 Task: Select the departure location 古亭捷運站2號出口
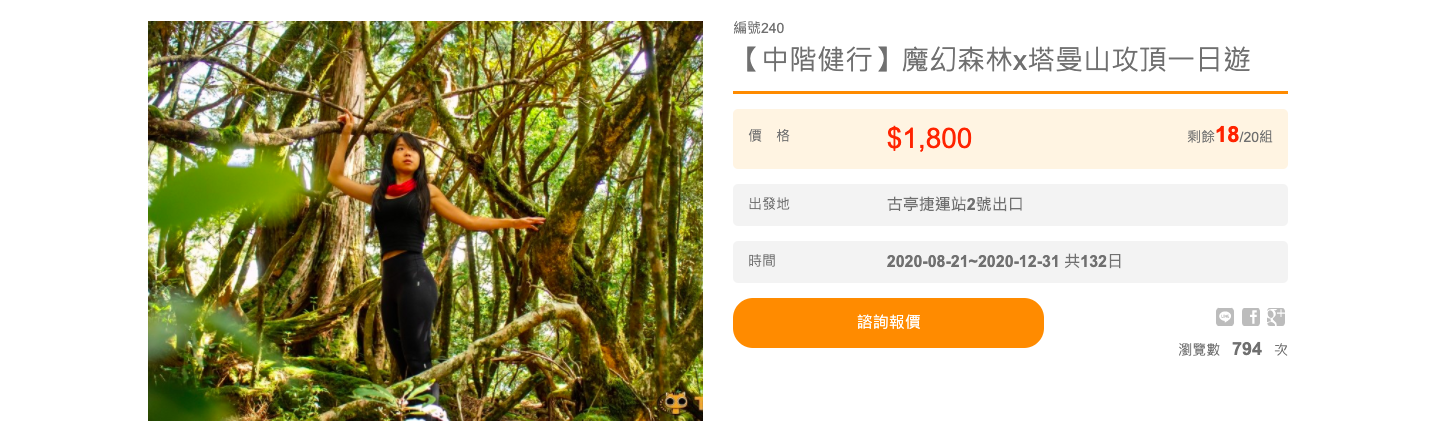tap(955, 204)
